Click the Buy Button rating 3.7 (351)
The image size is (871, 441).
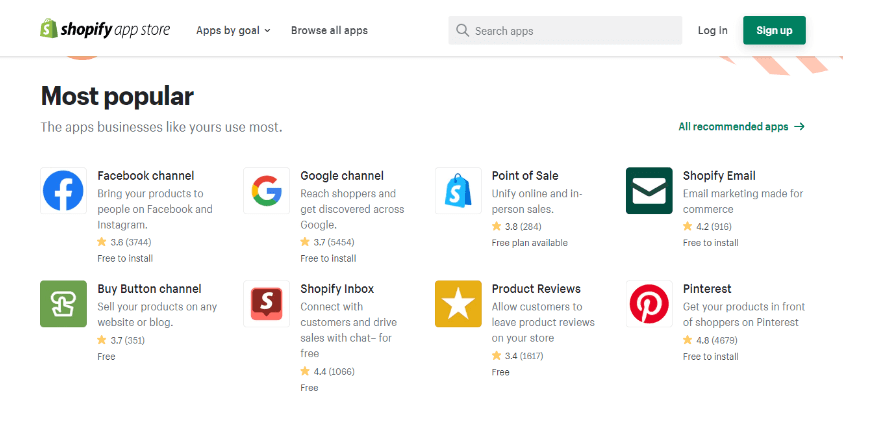(128, 340)
